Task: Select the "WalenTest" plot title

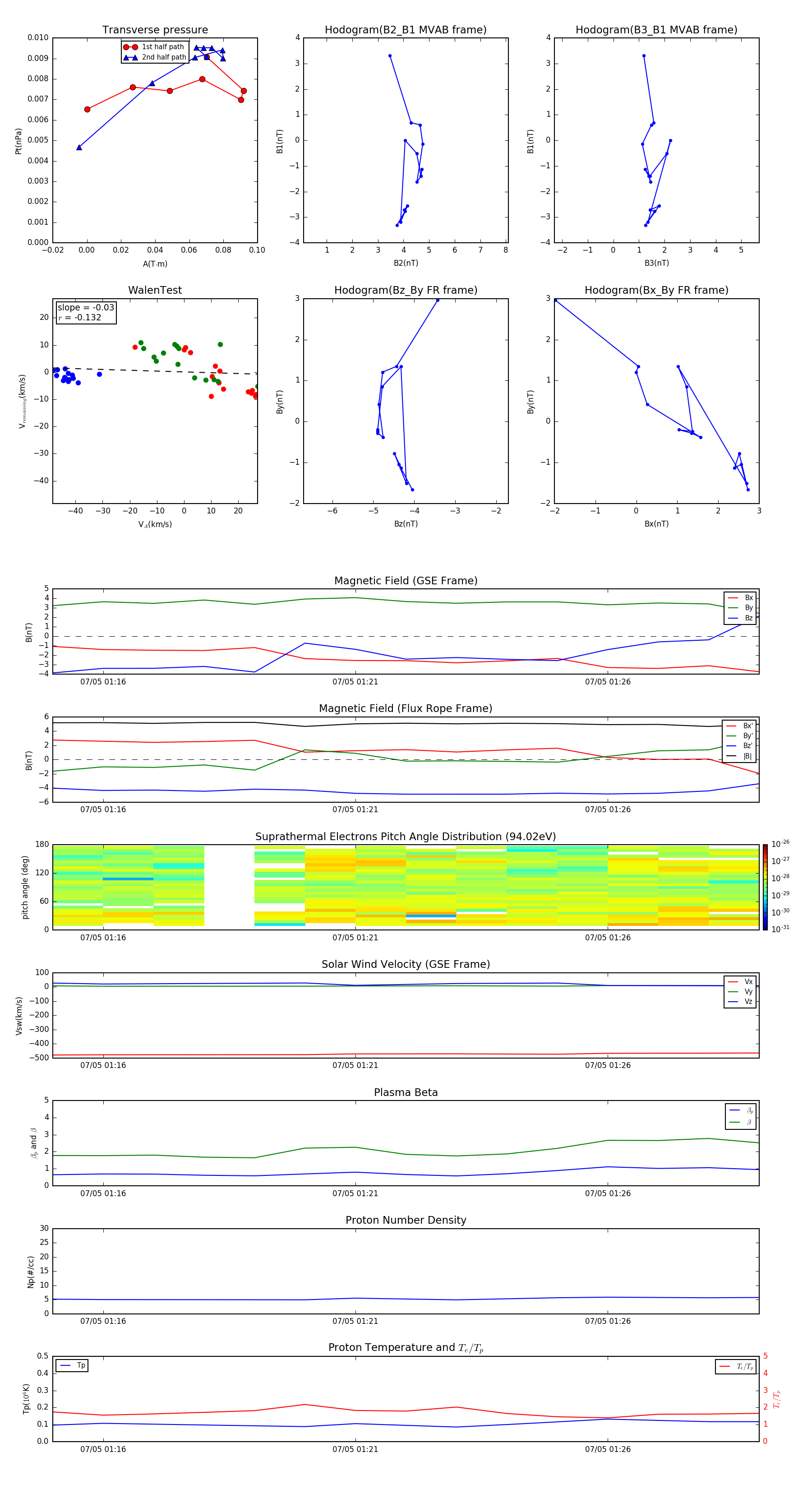Action: point(155,290)
